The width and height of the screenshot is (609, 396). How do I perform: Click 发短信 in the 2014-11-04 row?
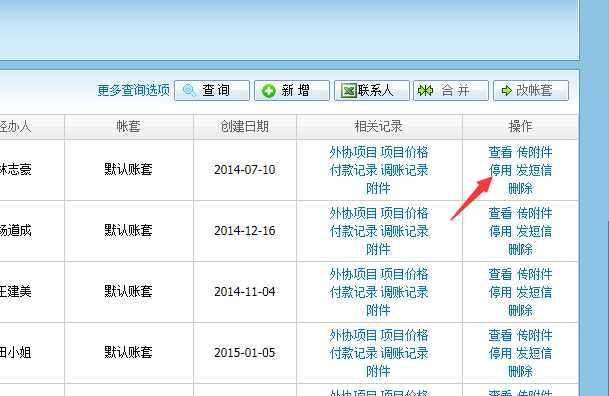tap(534, 292)
